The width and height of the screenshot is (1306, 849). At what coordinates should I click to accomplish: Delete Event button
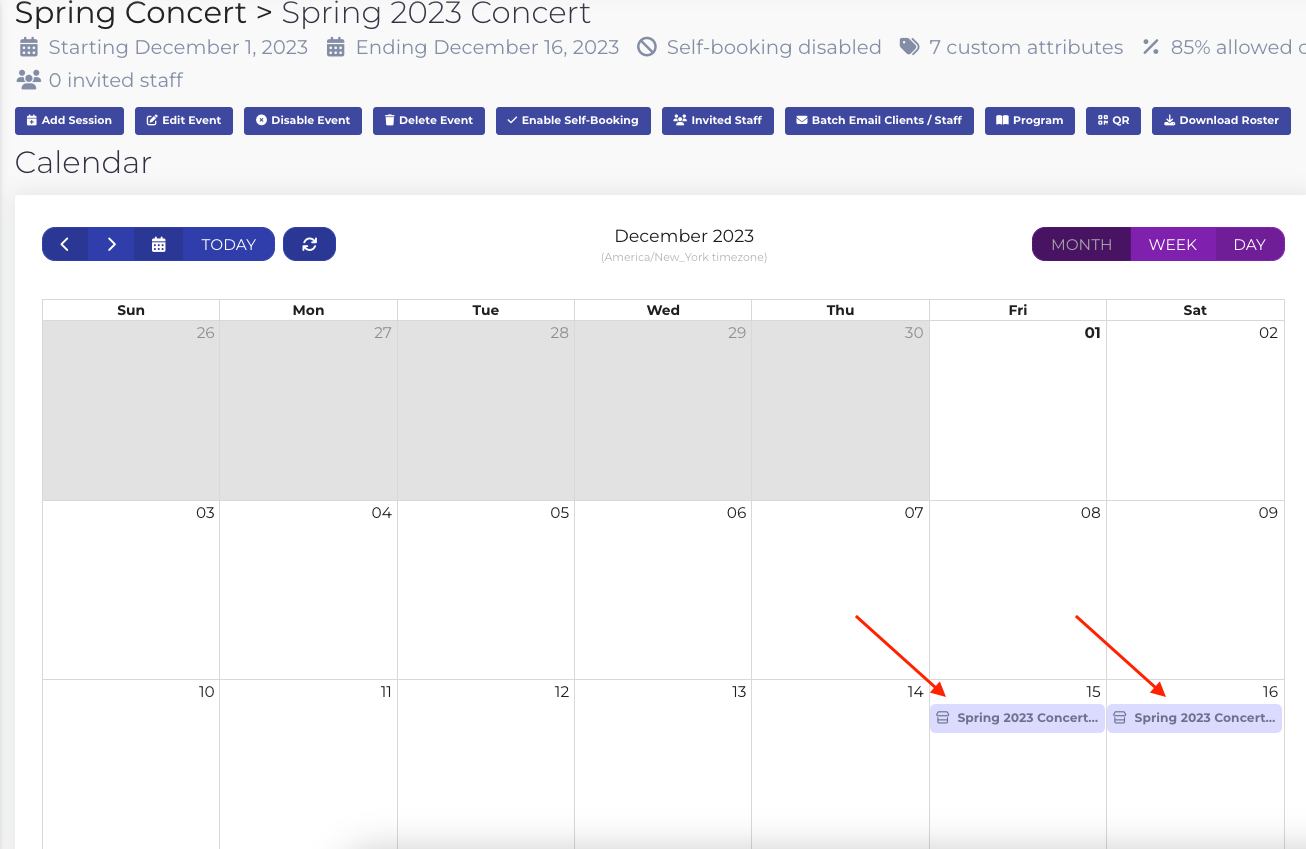(428, 120)
